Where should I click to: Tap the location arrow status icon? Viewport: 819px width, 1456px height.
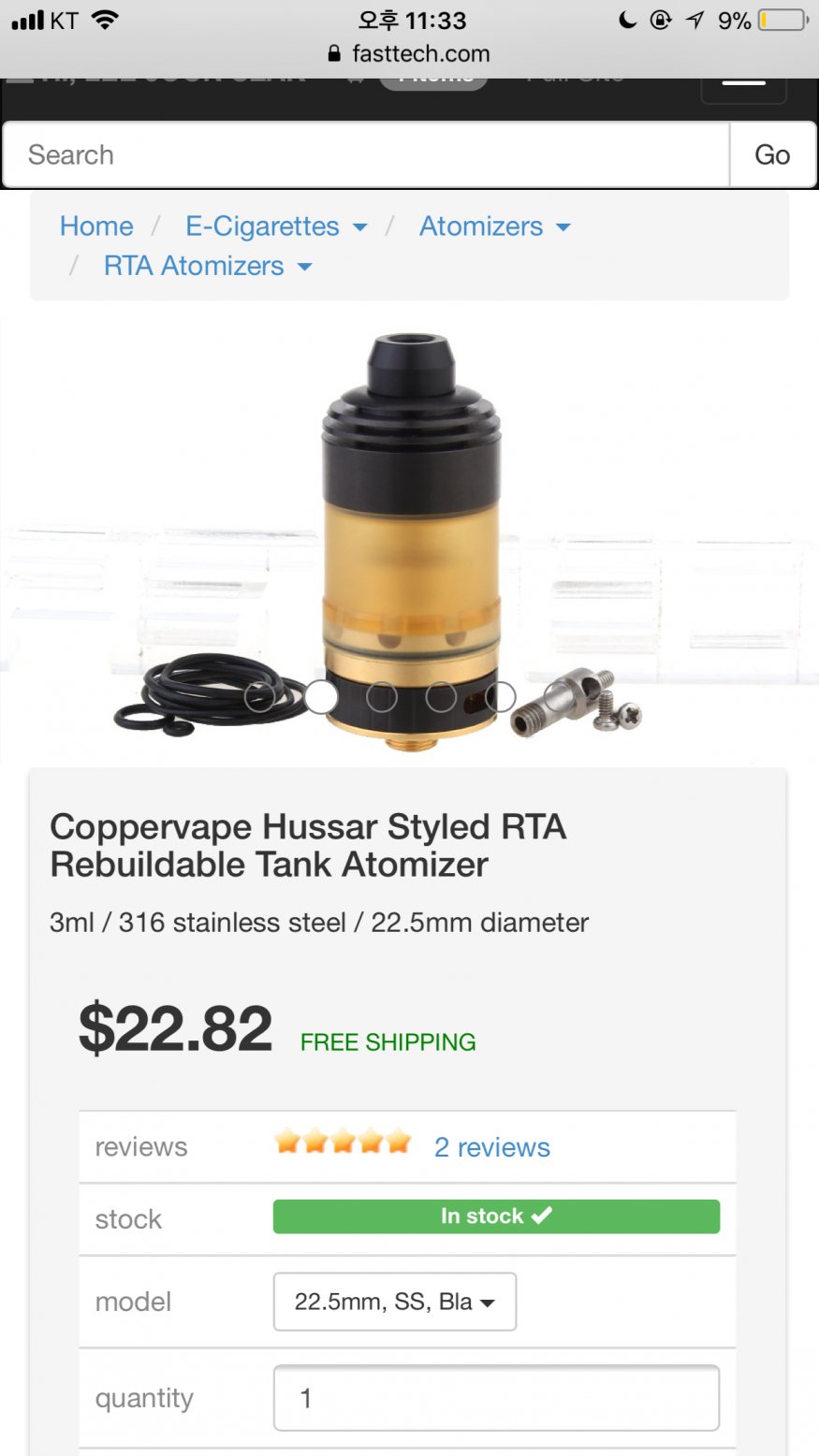695,21
